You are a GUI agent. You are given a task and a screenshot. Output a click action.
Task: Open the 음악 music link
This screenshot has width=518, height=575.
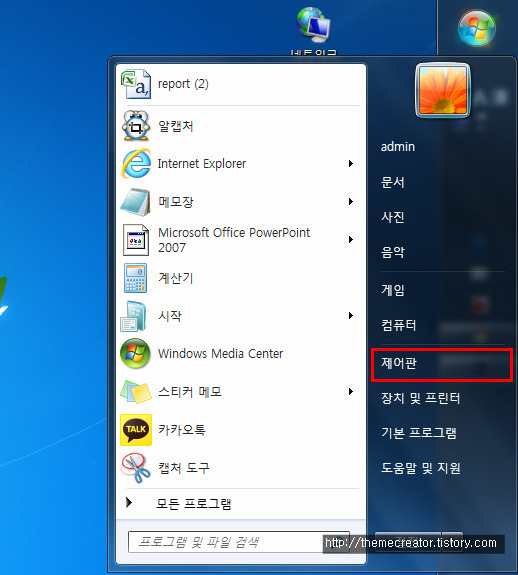392,252
